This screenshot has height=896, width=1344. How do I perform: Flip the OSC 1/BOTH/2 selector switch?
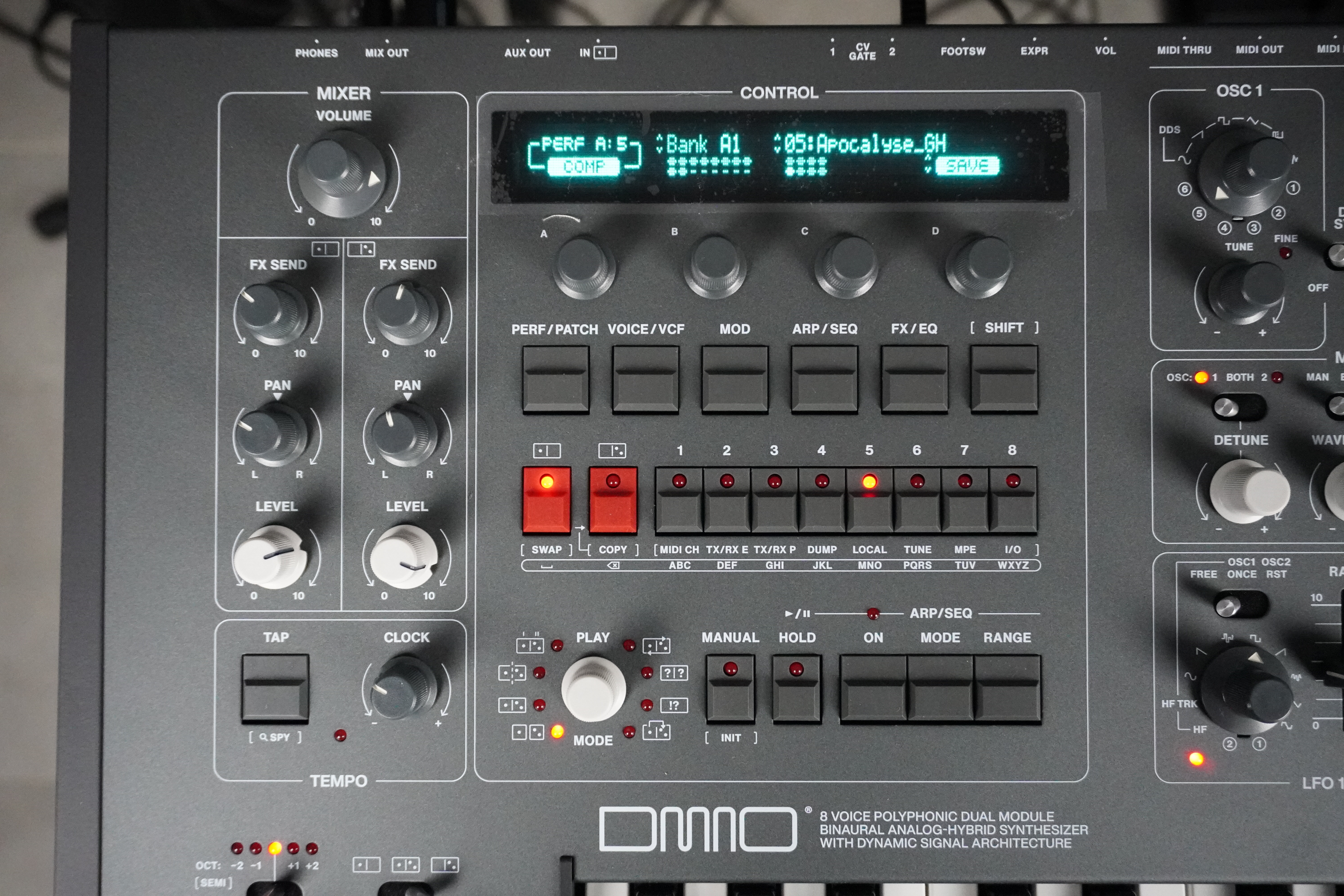click(x=1239, y=407)
